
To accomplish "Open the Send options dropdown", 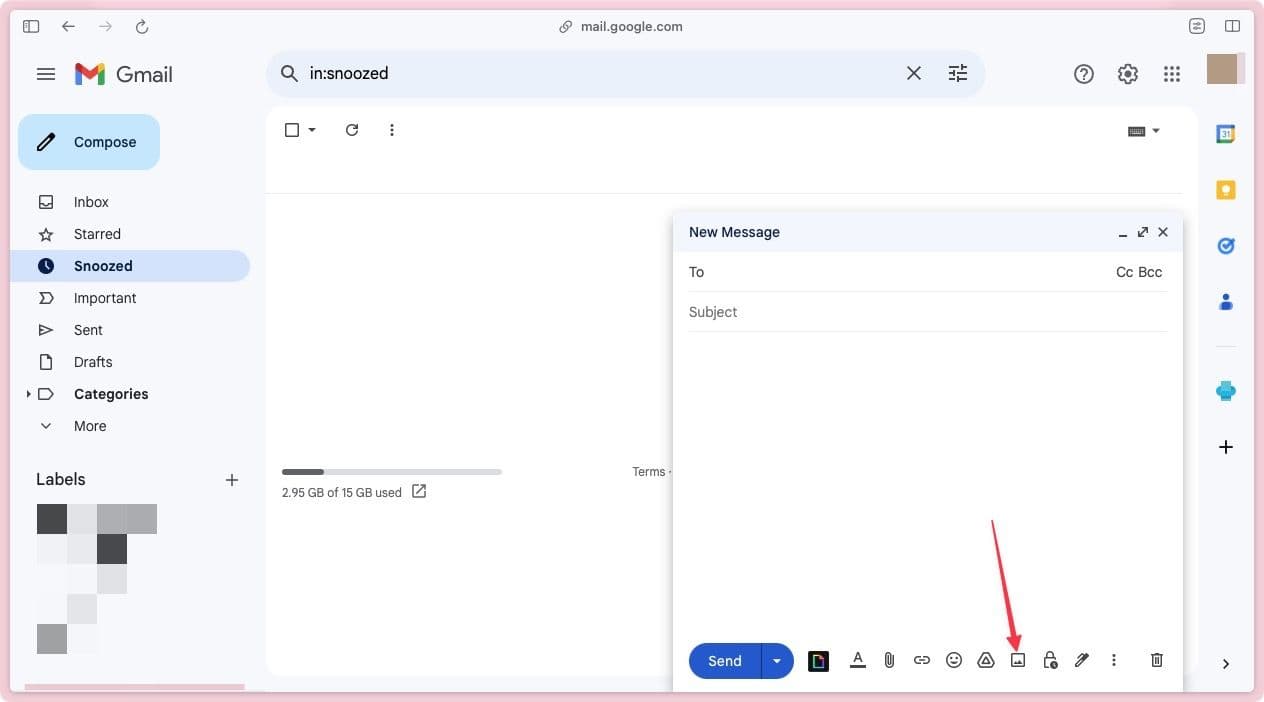I will (x=777, y=660).
